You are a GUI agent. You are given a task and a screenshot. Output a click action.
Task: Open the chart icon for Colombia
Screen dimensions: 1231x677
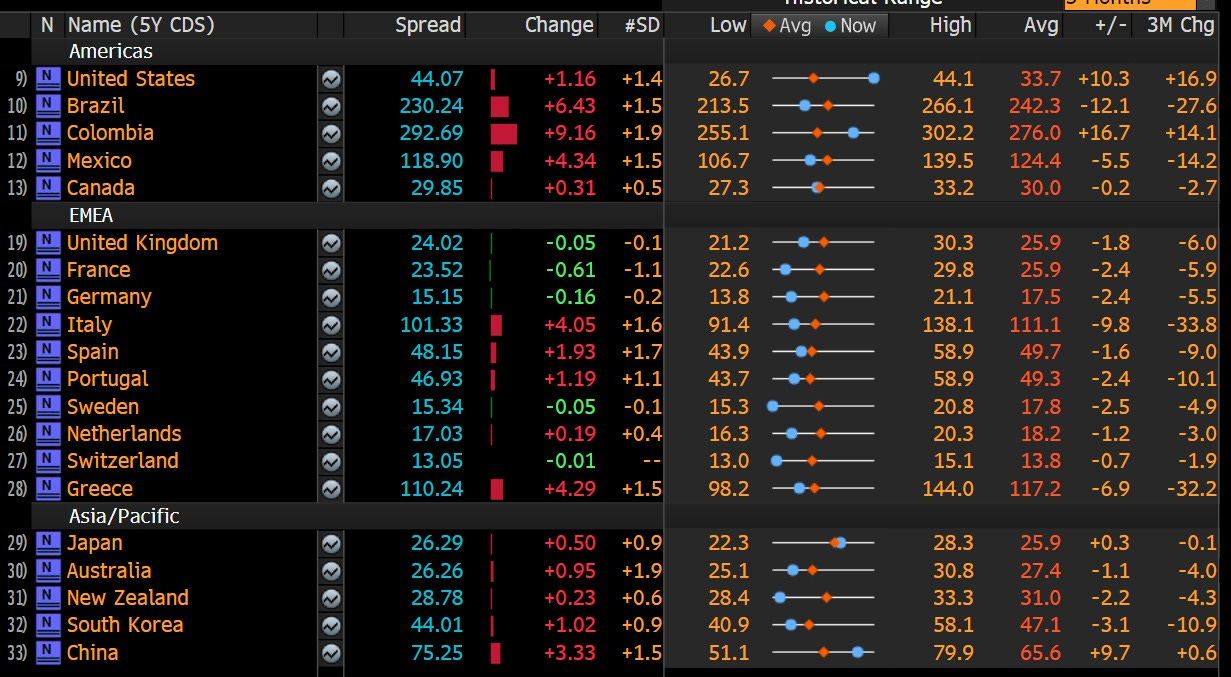tap(331, 133)
